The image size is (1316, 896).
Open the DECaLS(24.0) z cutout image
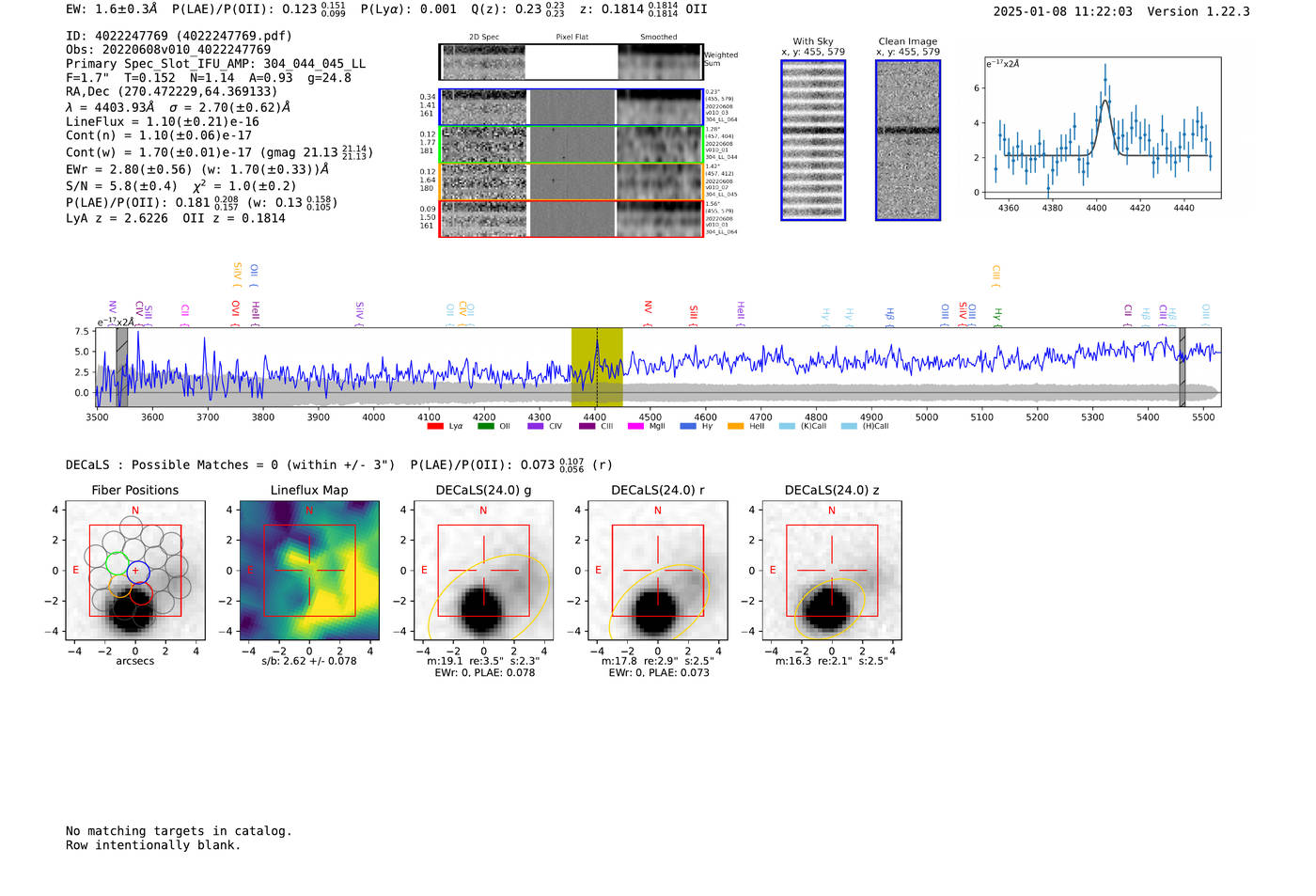click(x=832, y=571)
